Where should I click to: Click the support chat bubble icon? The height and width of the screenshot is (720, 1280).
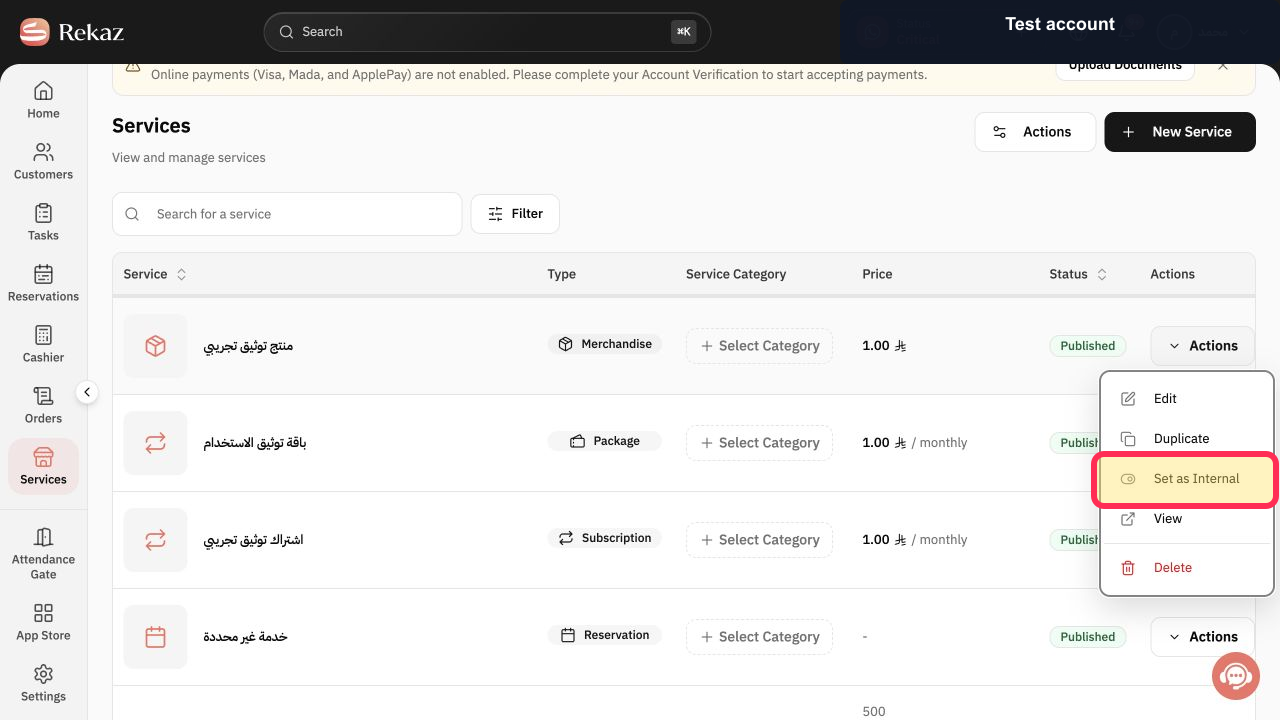pyautogui.click(x=1236, y=676)
